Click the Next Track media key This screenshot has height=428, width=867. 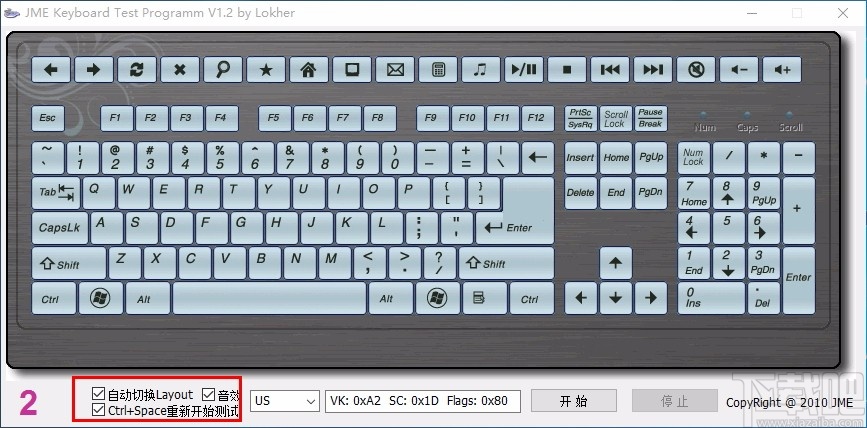(x=653, y=70)
